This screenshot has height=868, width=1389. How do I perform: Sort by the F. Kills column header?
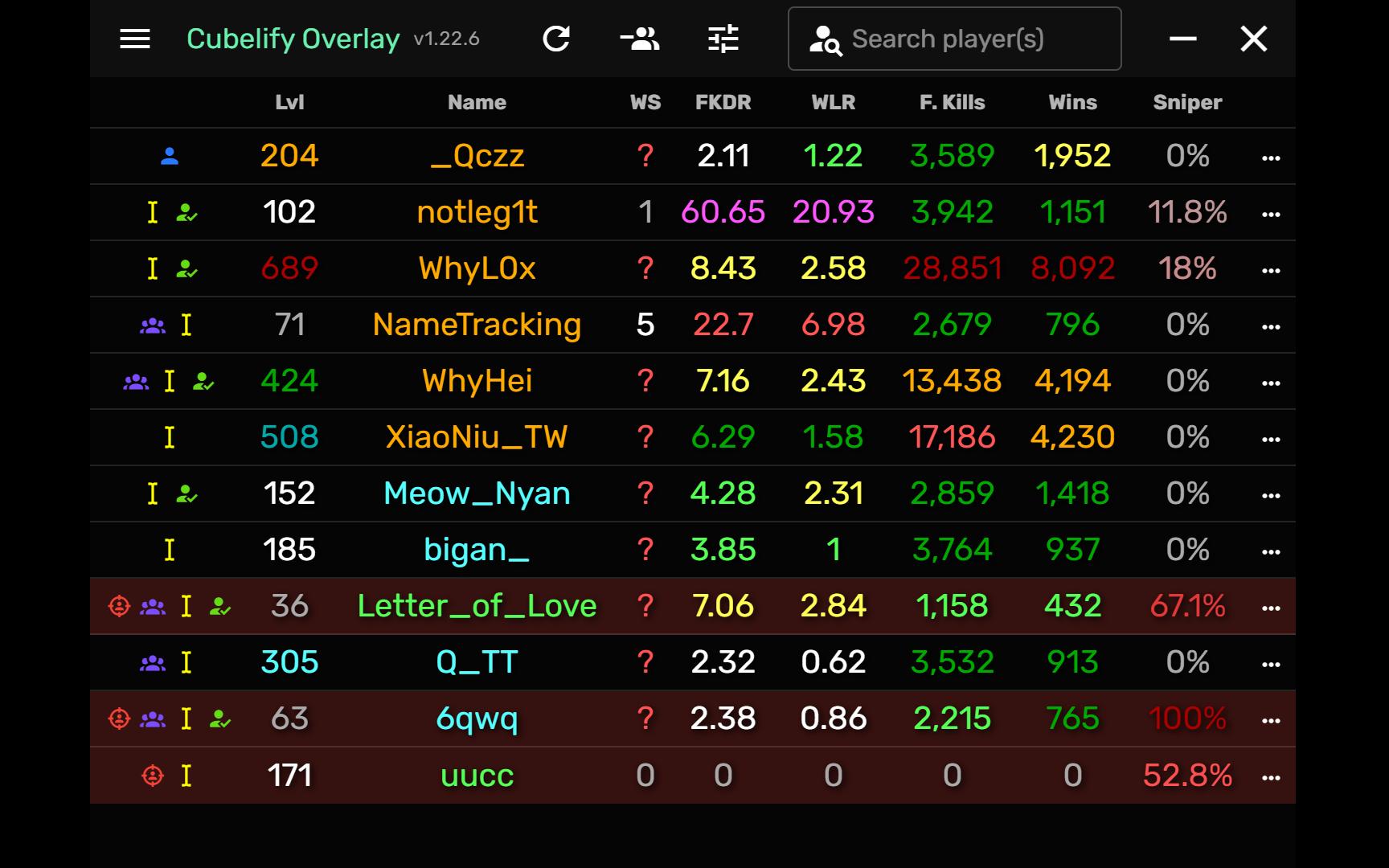(x=952, y=102)
